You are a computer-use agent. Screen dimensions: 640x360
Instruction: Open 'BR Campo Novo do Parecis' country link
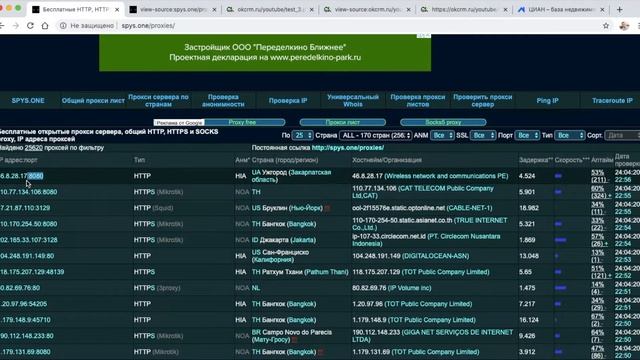pyautogui.click(x=291, y=336)
